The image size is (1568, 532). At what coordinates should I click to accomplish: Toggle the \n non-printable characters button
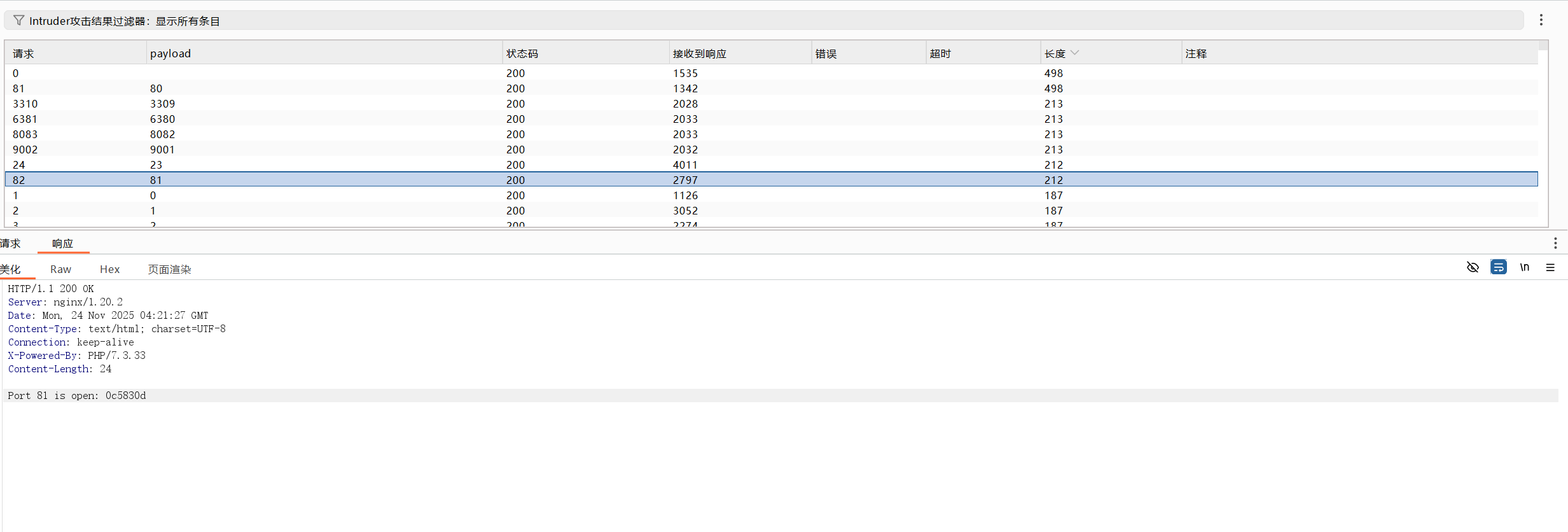[x=1524, y=267]
